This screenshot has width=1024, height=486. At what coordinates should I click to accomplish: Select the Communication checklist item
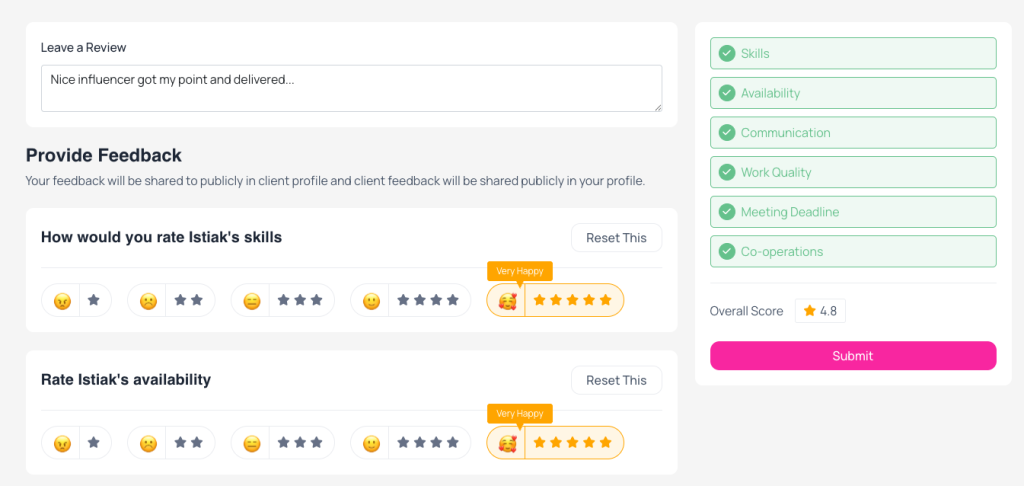coord(853,133)
